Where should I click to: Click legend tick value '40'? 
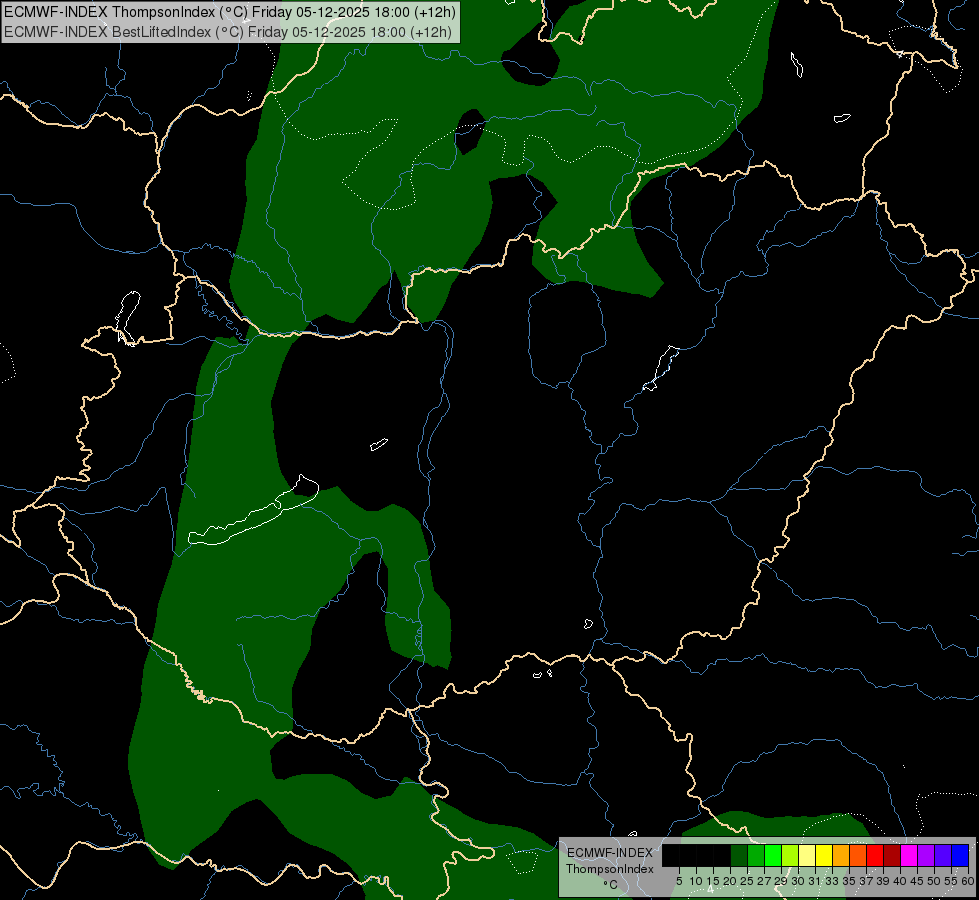point(900,881)
